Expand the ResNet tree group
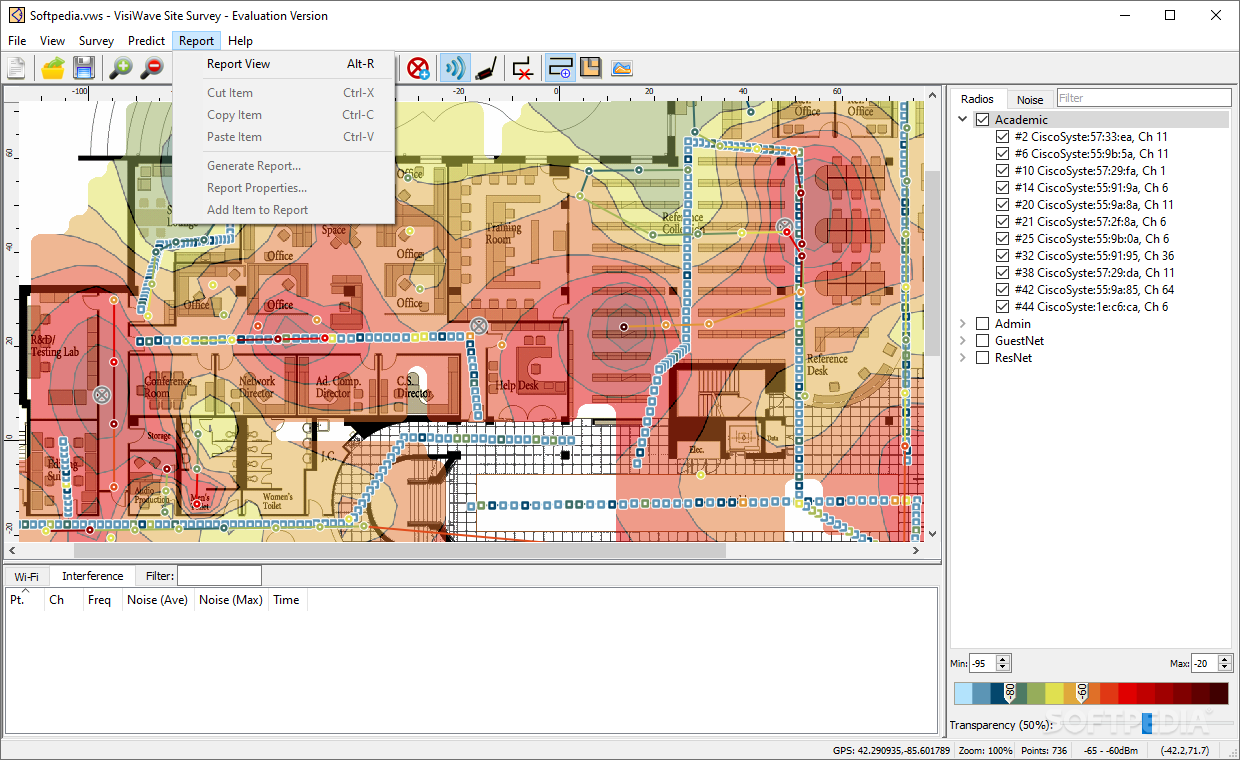This screenshot has width=1240, height=760. pos(963,358)
